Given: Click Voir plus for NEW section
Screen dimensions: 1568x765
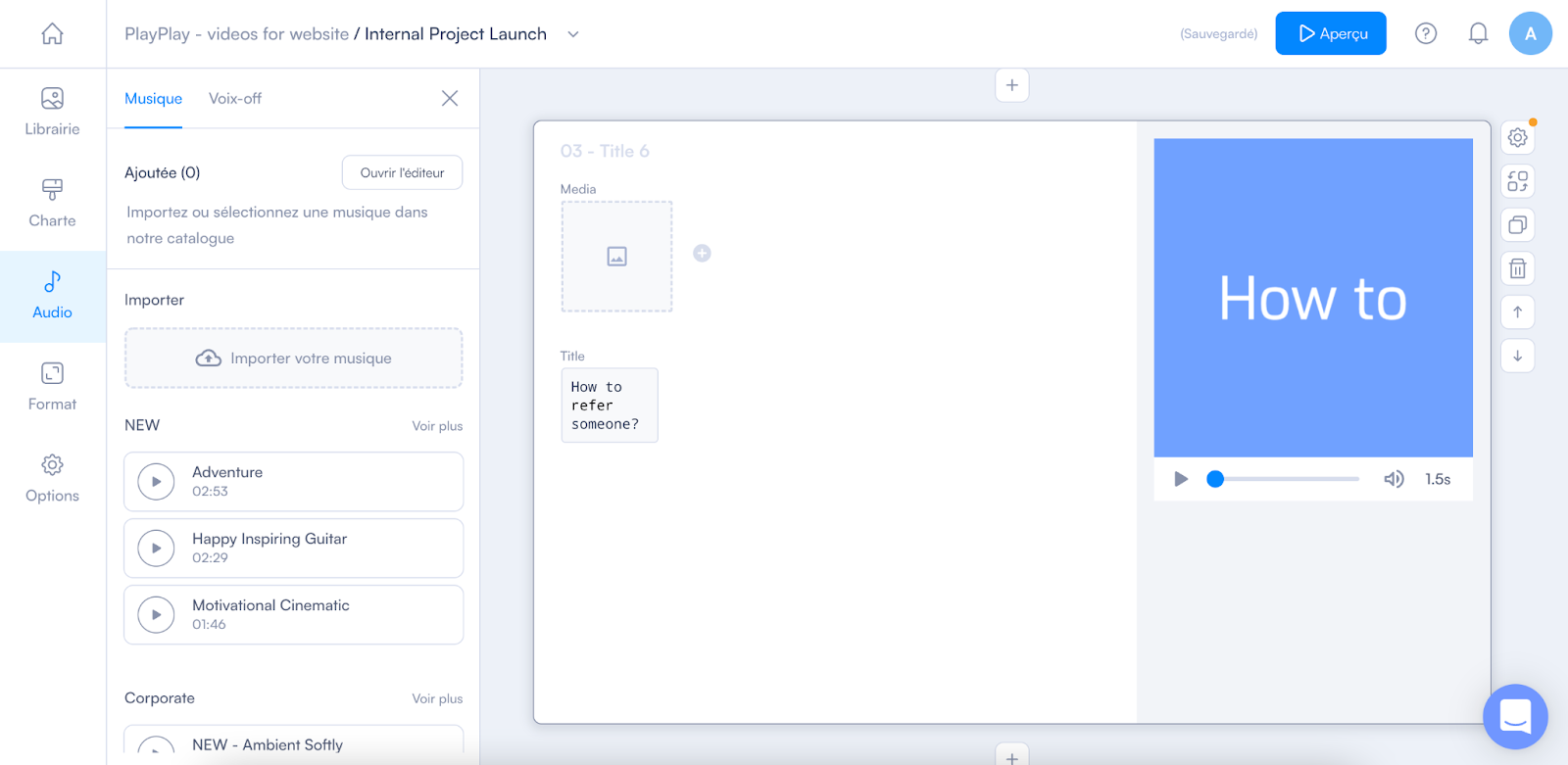Looking at the screenshot, I should click(x=437, y=426).
